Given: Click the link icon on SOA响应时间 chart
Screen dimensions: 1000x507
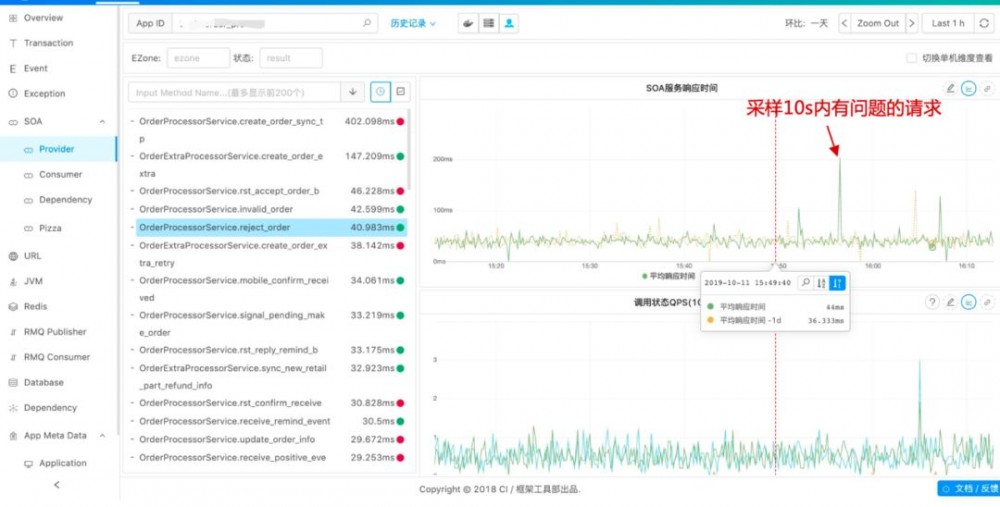Looking at the screenshot, I should [987, 89].
